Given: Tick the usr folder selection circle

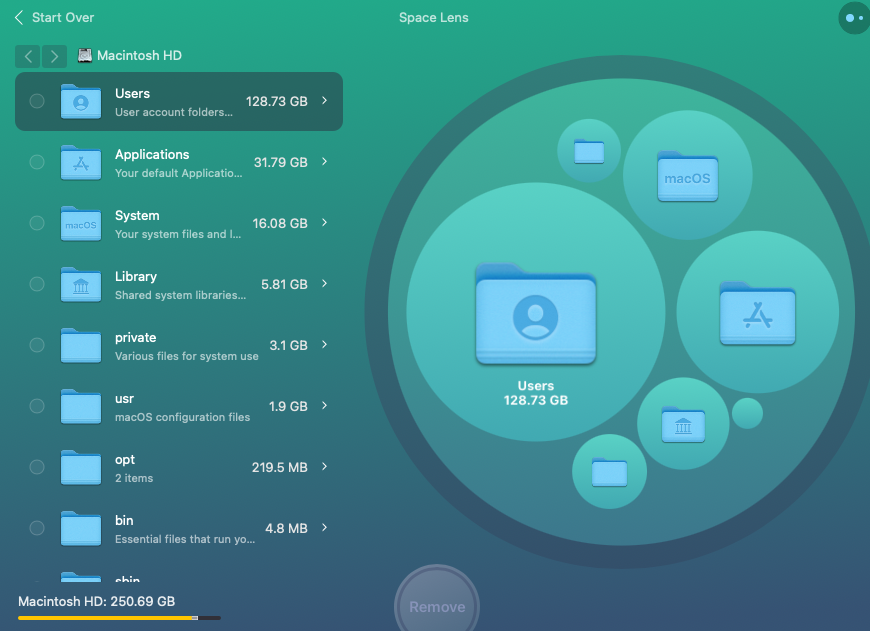Looking at the screenshot, I should [37, 406].
